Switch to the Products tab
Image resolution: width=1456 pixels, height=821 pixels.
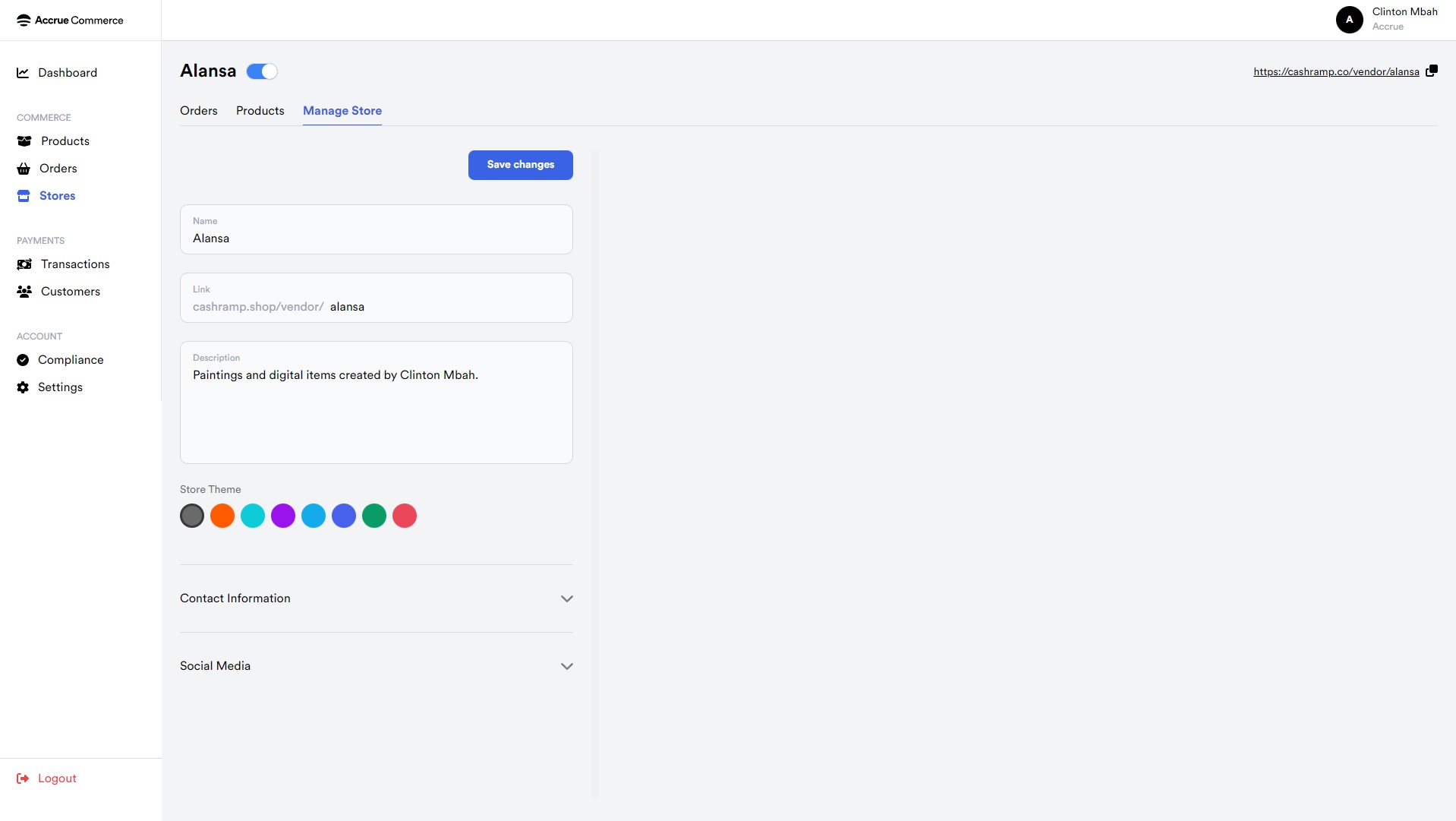pos(260,111)
